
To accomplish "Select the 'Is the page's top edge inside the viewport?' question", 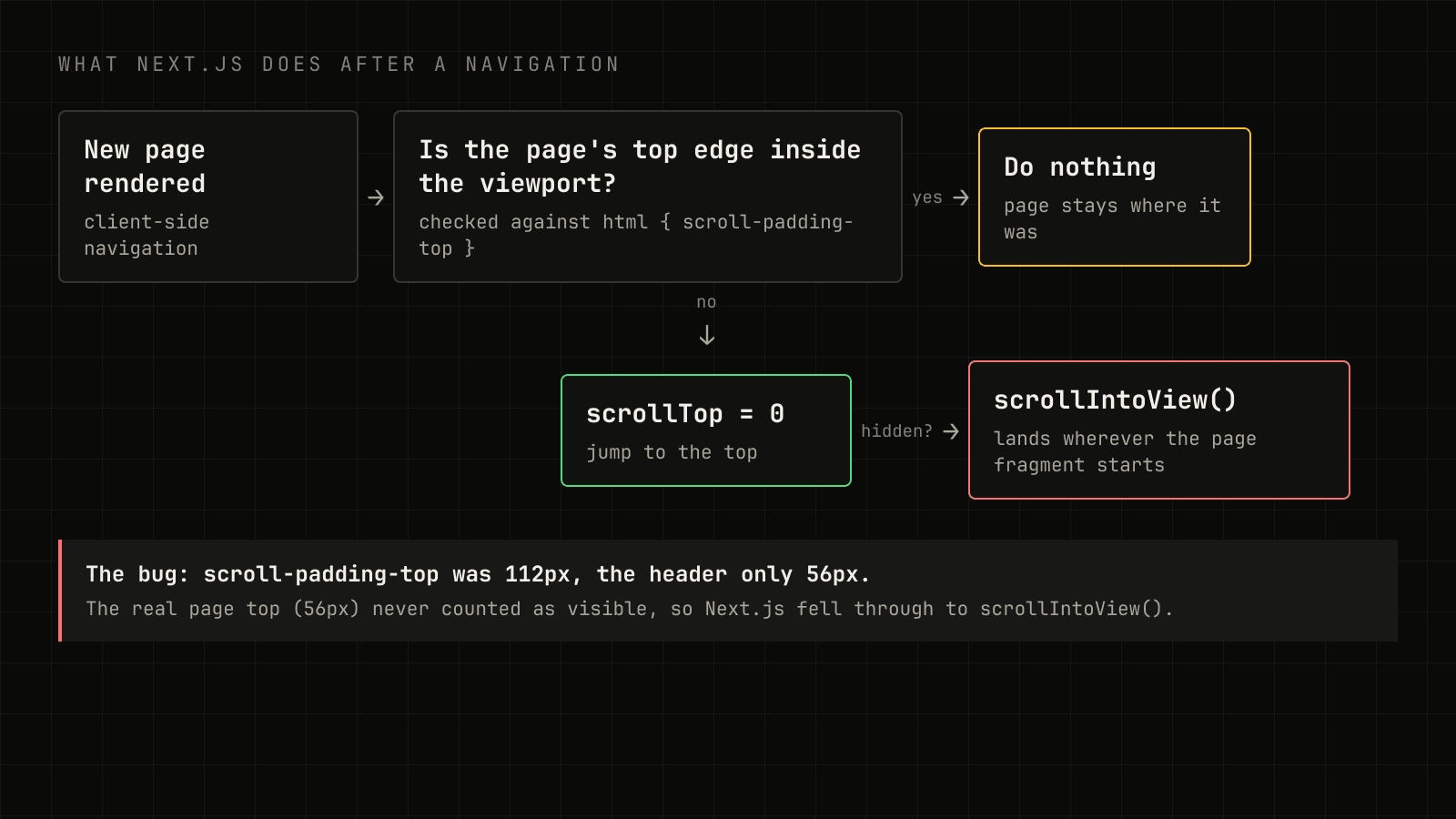I will pos(640,167).
